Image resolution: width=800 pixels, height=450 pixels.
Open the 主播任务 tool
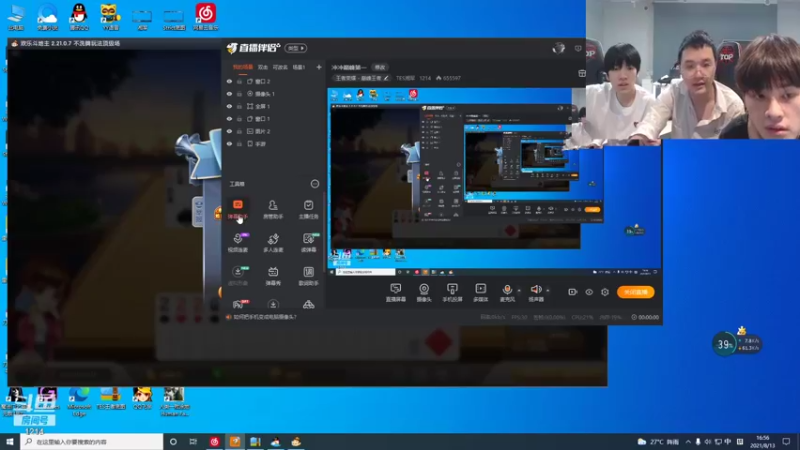308,209
